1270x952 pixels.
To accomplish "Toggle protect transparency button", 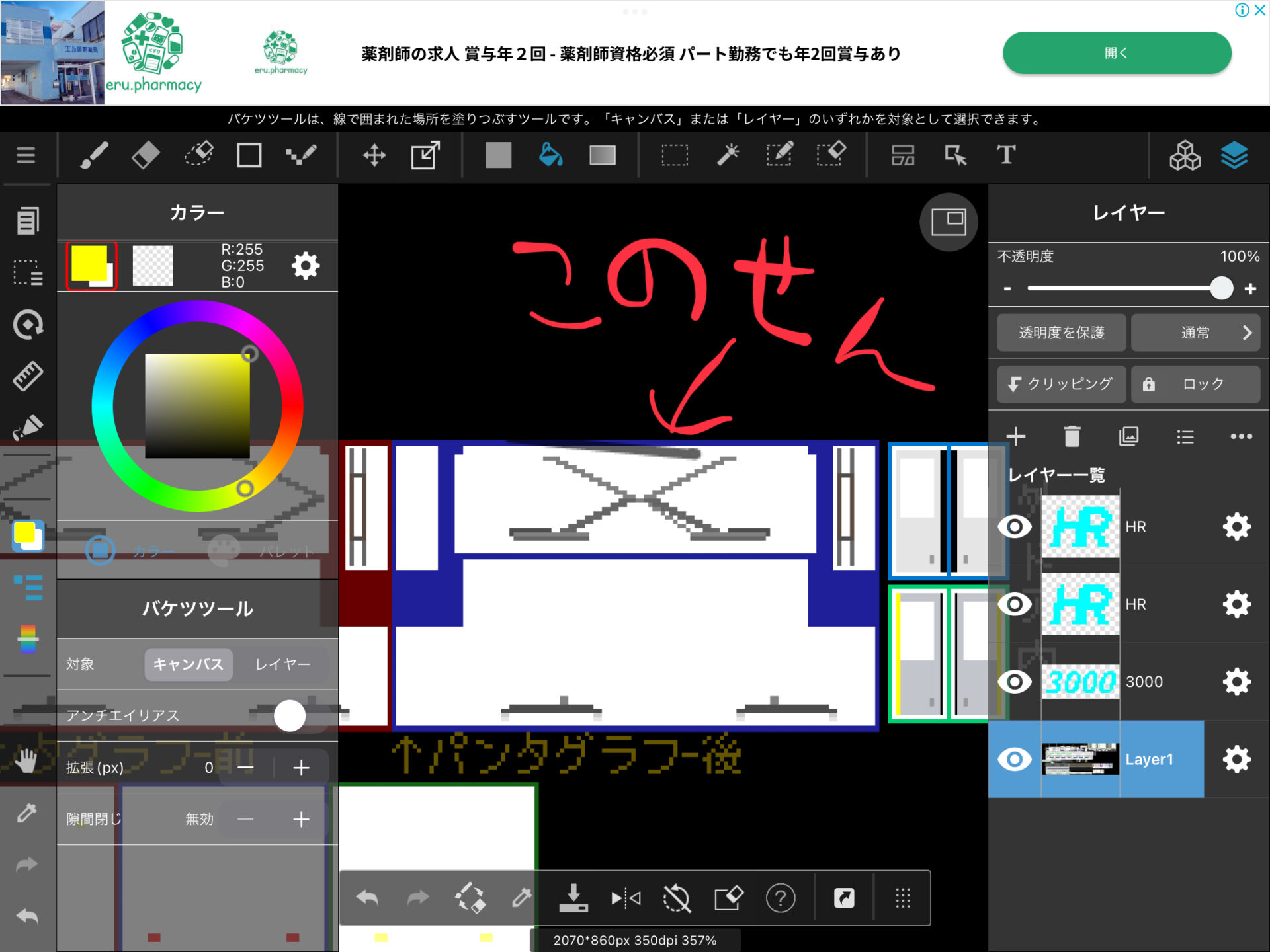I will (x=1061, y=333).
